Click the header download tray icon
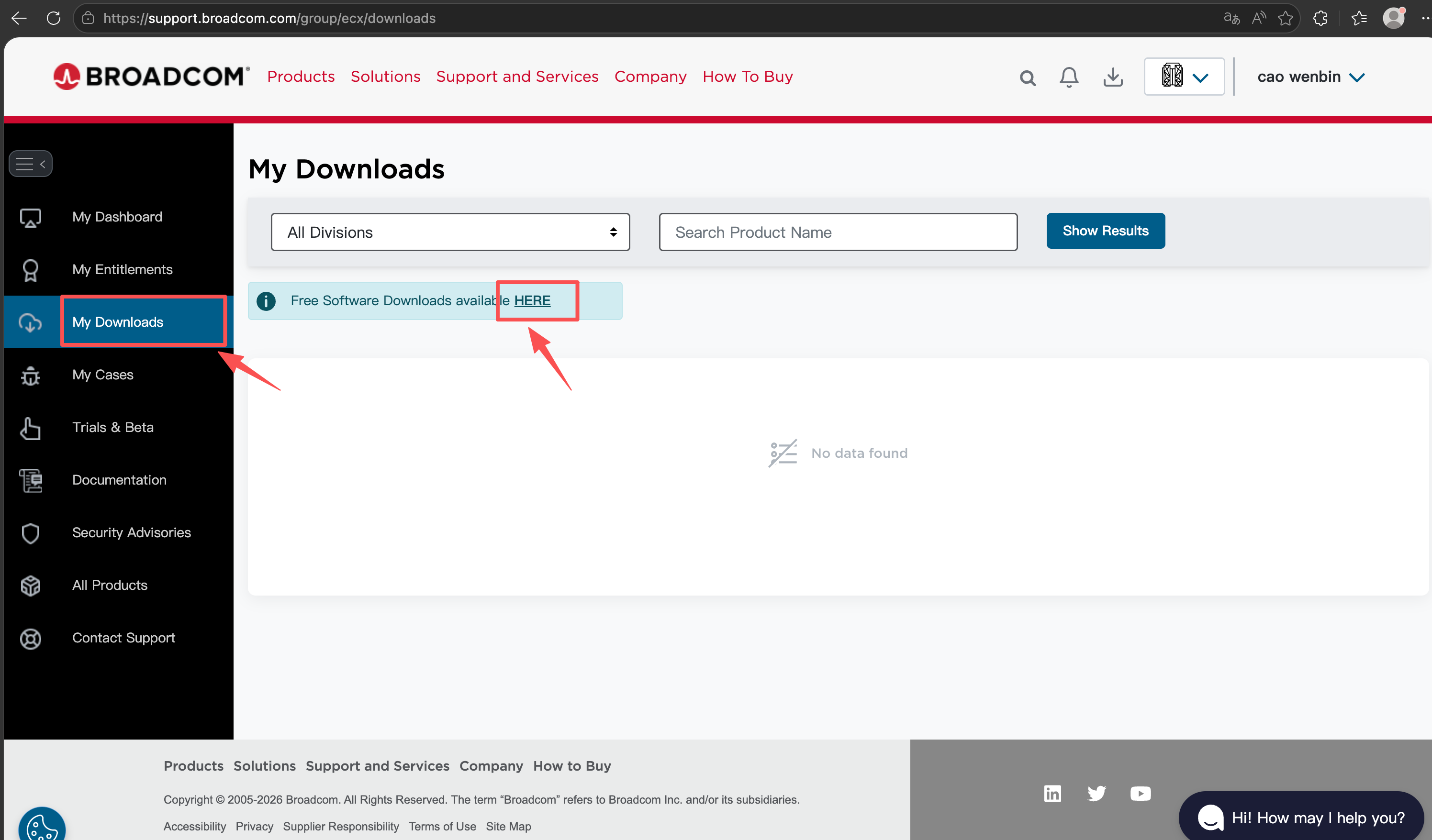 [1113, 77]
